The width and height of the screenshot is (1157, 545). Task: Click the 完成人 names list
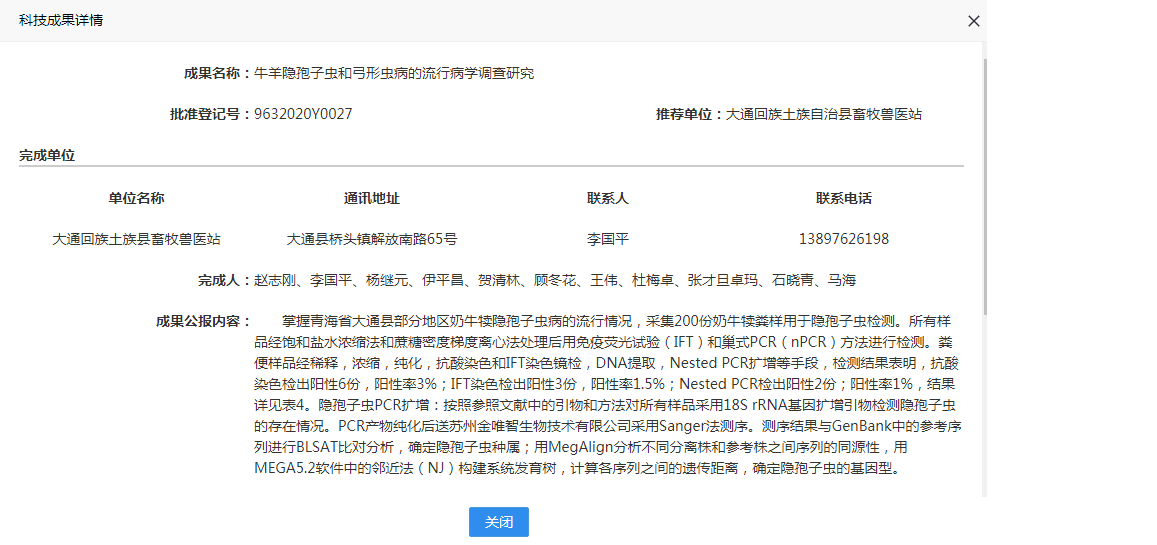pos(555,280)
